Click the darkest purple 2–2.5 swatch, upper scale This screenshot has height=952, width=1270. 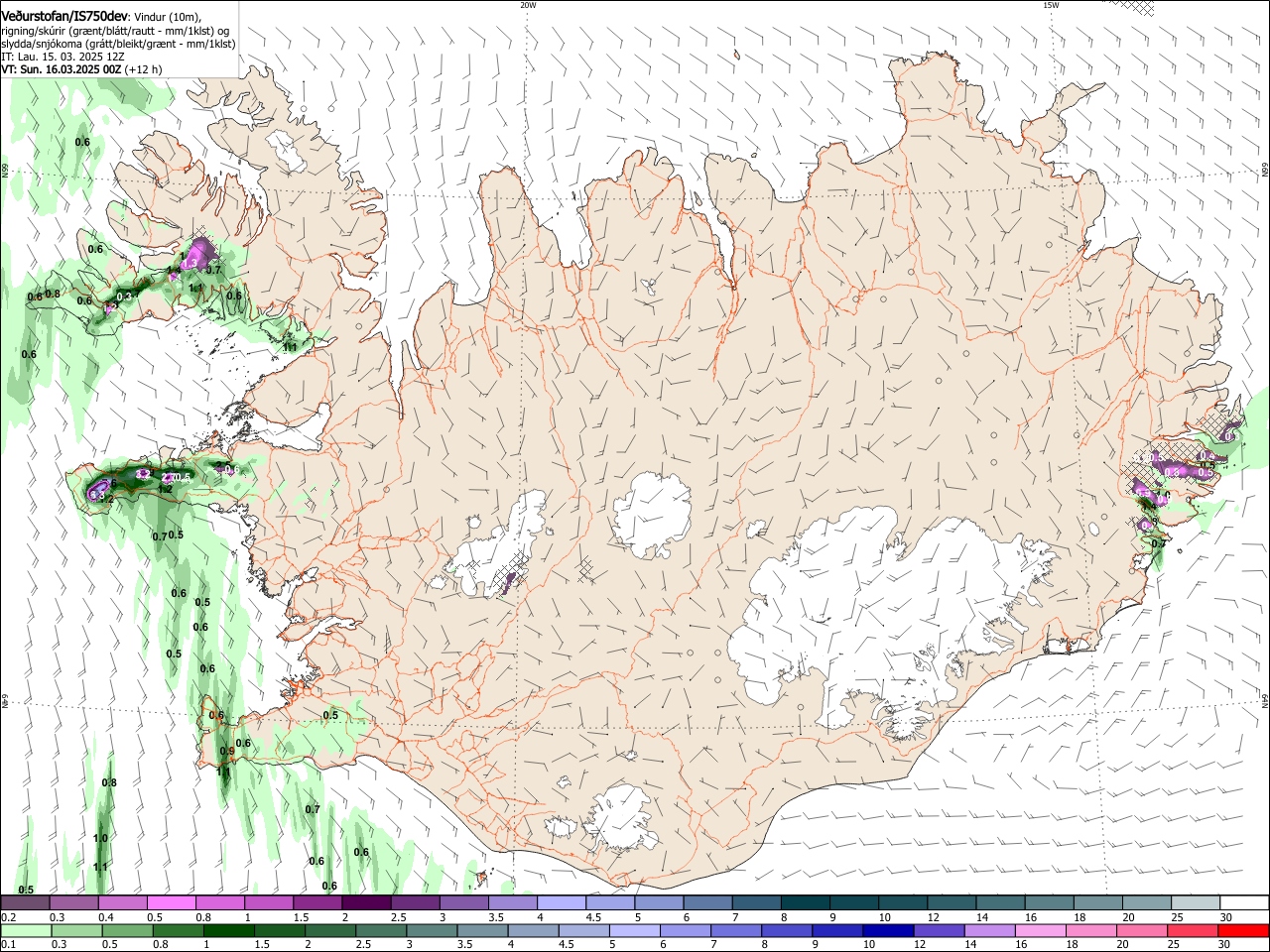pos(366,903)
